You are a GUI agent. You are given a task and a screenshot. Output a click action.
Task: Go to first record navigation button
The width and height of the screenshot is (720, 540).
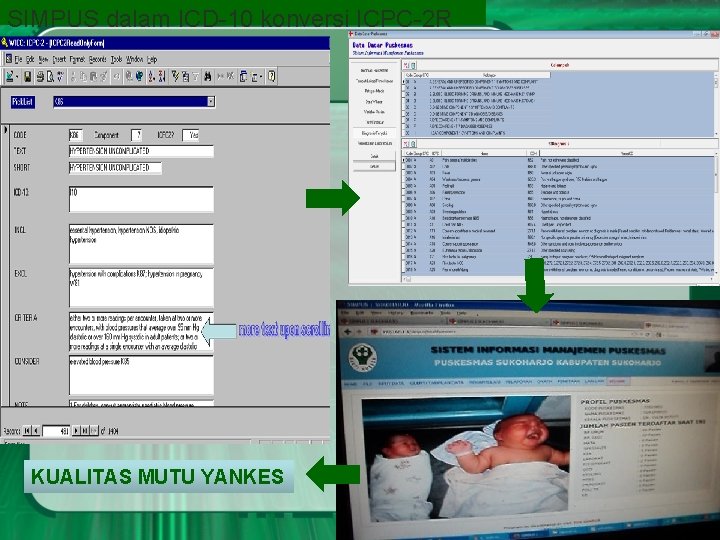point(27,431)
